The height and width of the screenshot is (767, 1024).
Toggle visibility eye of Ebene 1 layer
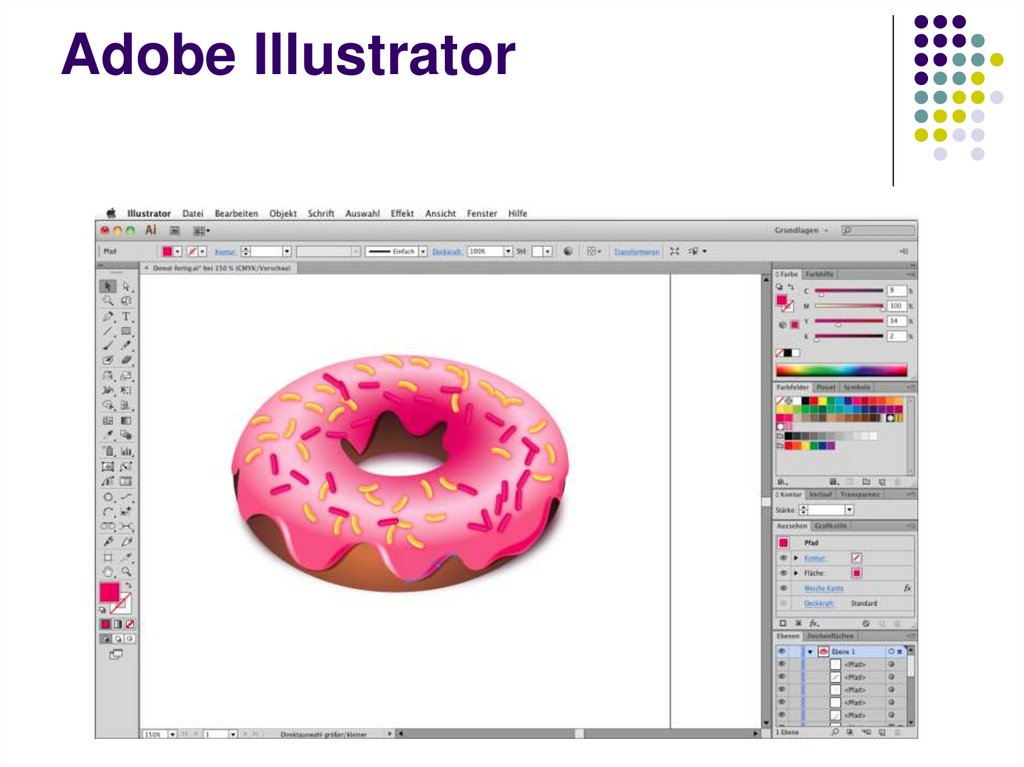pyautogui.click(x=782, y=651)
